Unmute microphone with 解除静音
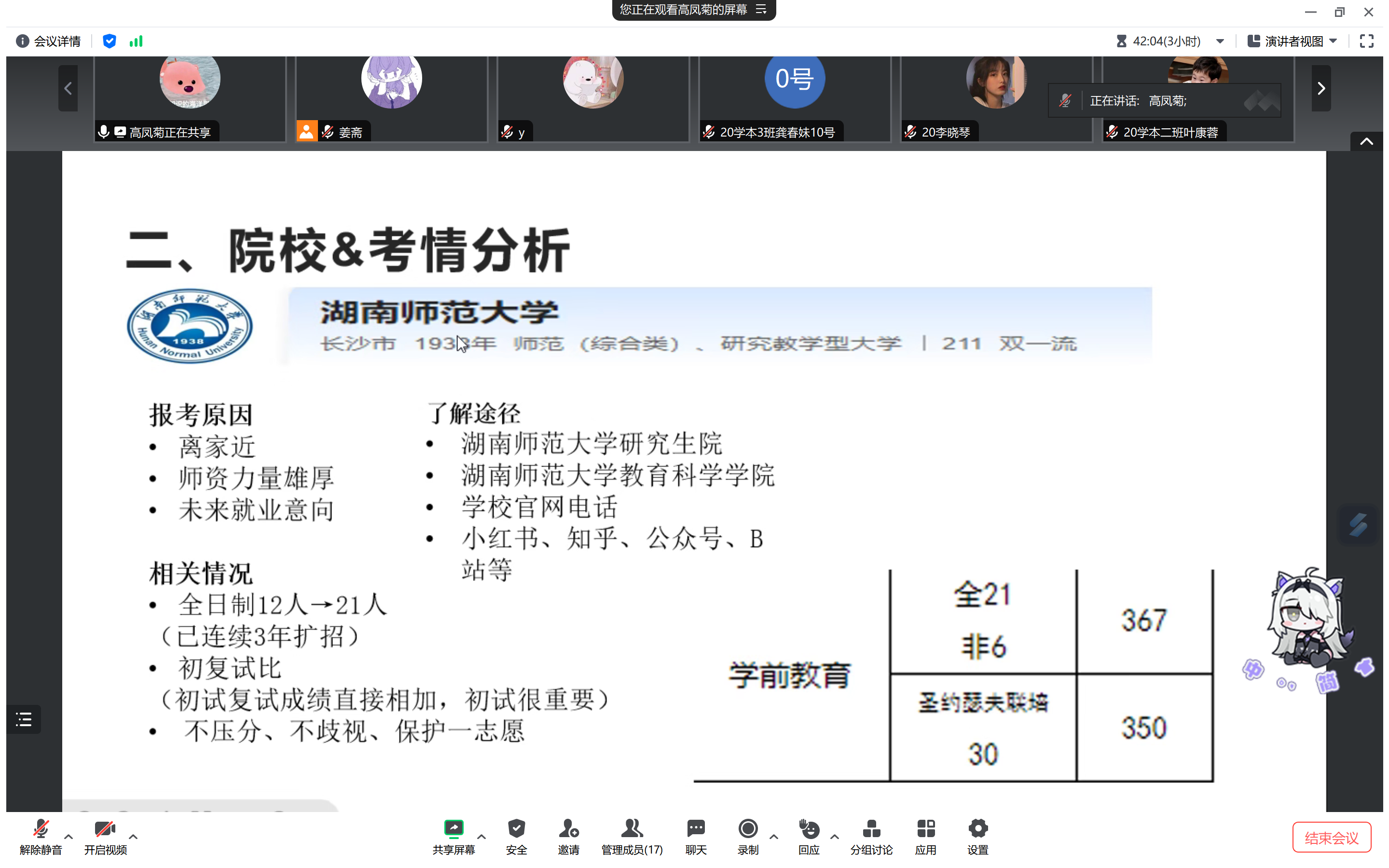1389x868 pixels. click(x=40, y=837)
